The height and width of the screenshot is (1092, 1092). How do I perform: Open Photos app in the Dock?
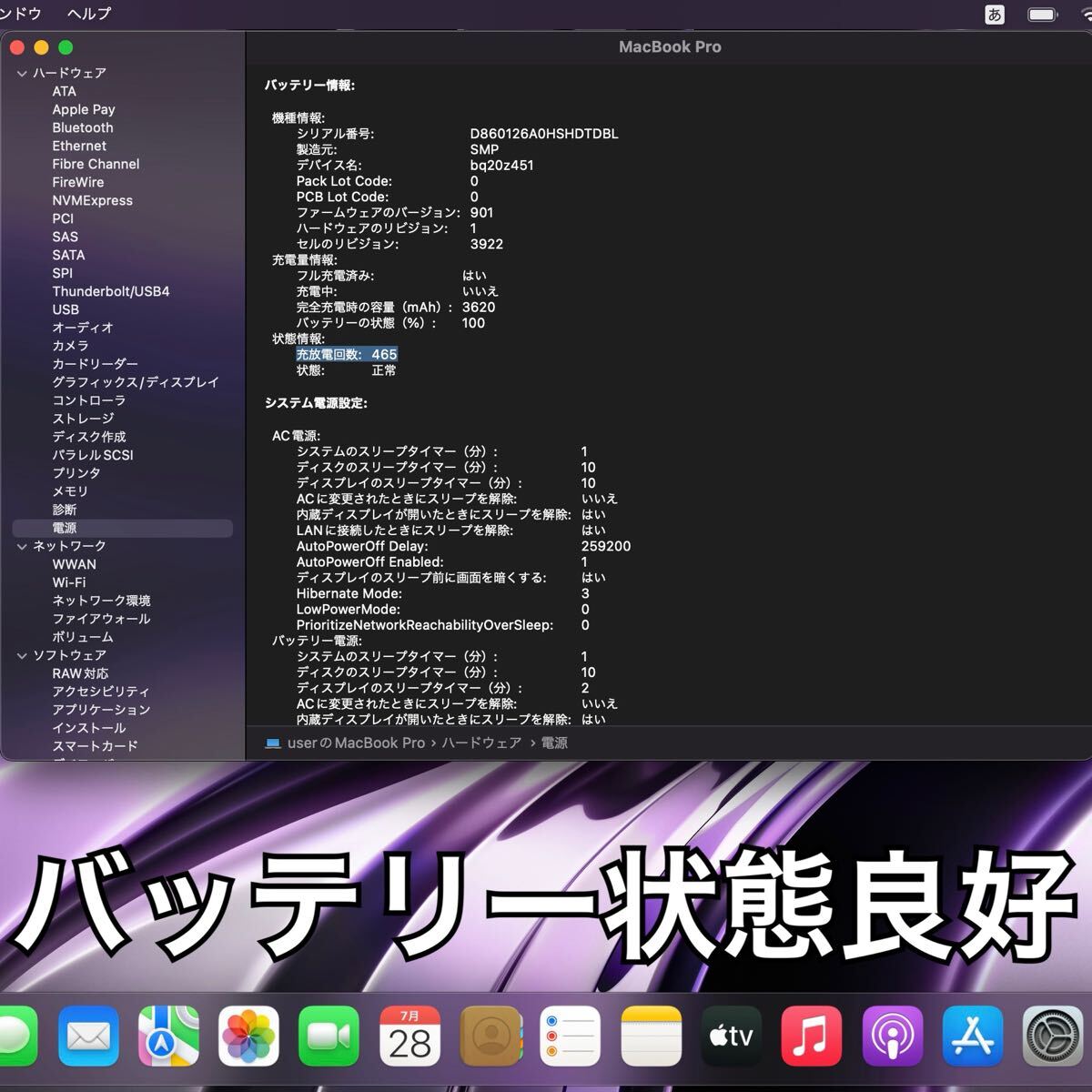[248, 1036]
